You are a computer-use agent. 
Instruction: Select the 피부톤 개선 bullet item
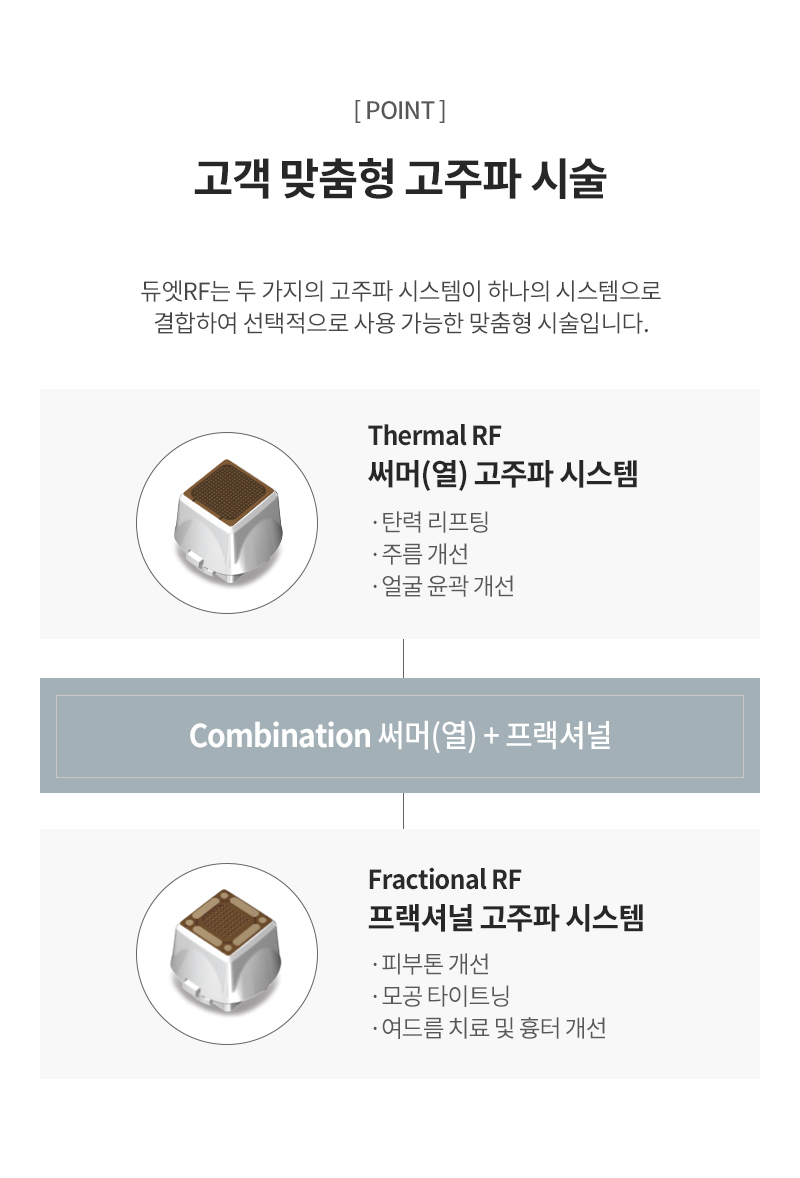[x=431, y=963]
